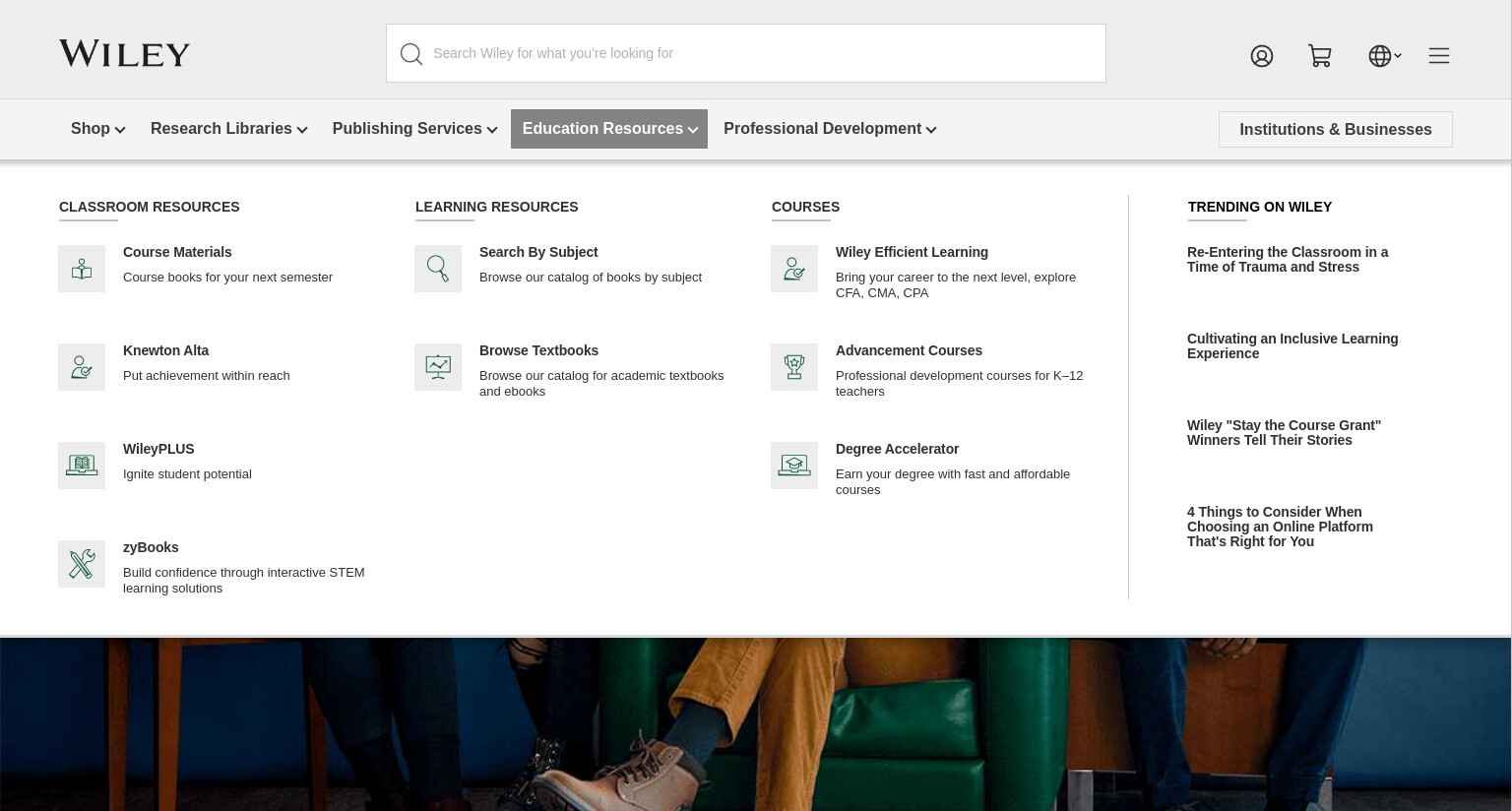Open the Advancement Courses link
This screenshot has height=811, width=1512.
tap(909, 350)
